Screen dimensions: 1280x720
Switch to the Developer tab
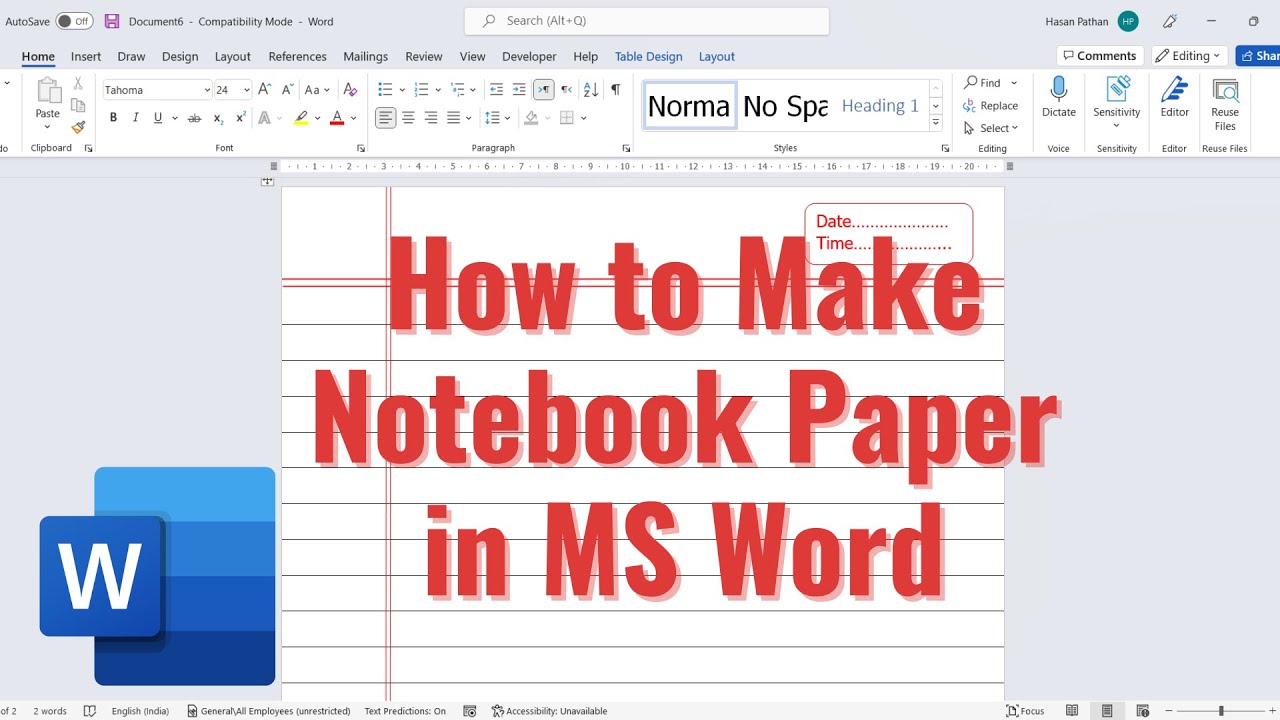(529, 57)
